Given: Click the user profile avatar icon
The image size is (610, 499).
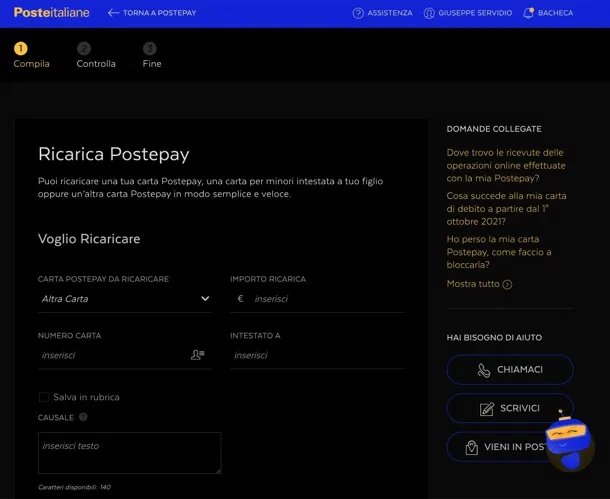Looking at the screenshot, I should pos(429,13).
